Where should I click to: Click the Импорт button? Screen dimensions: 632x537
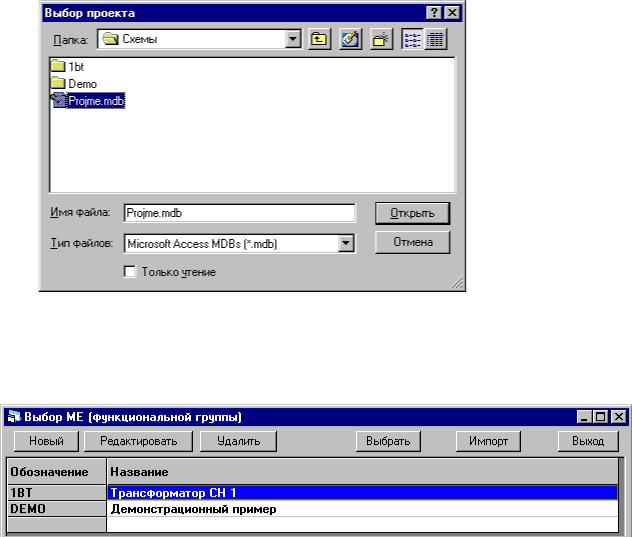(x=490, y=441)
